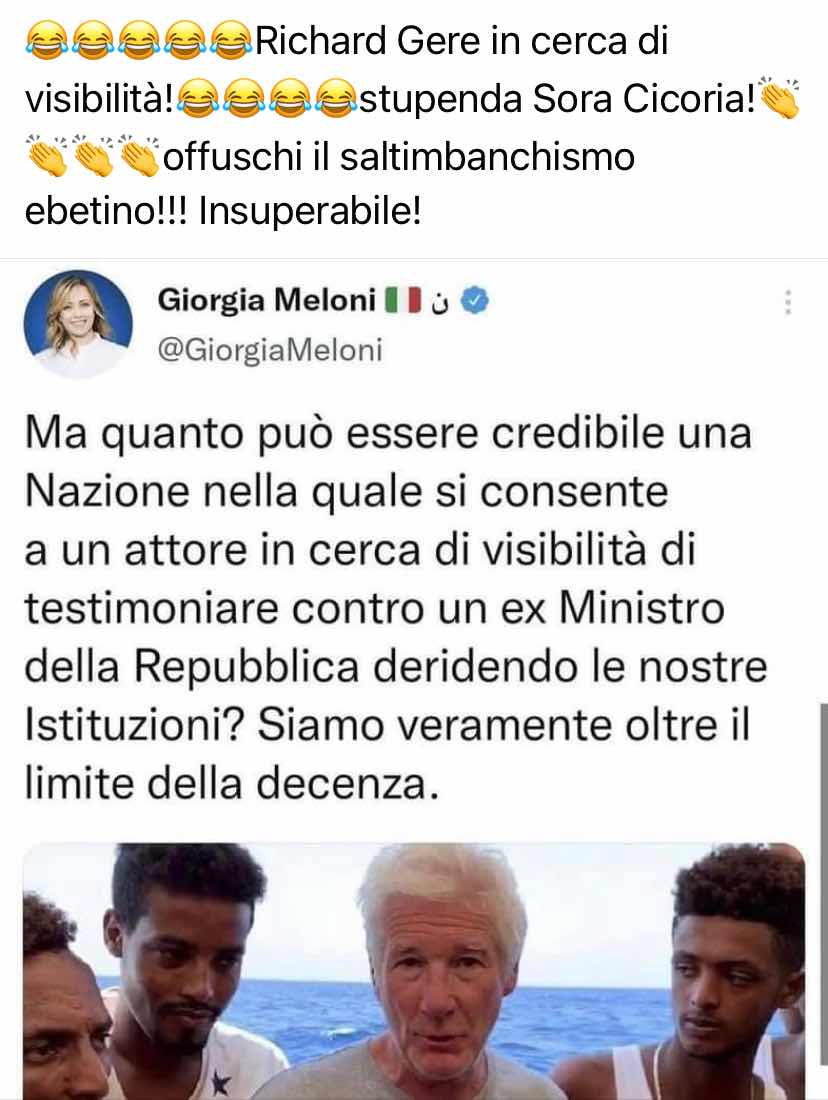The height and width of the screenshot is (1100, 828).
Task: Open the three-dot tweet options menu
Action: coord(788,302)
